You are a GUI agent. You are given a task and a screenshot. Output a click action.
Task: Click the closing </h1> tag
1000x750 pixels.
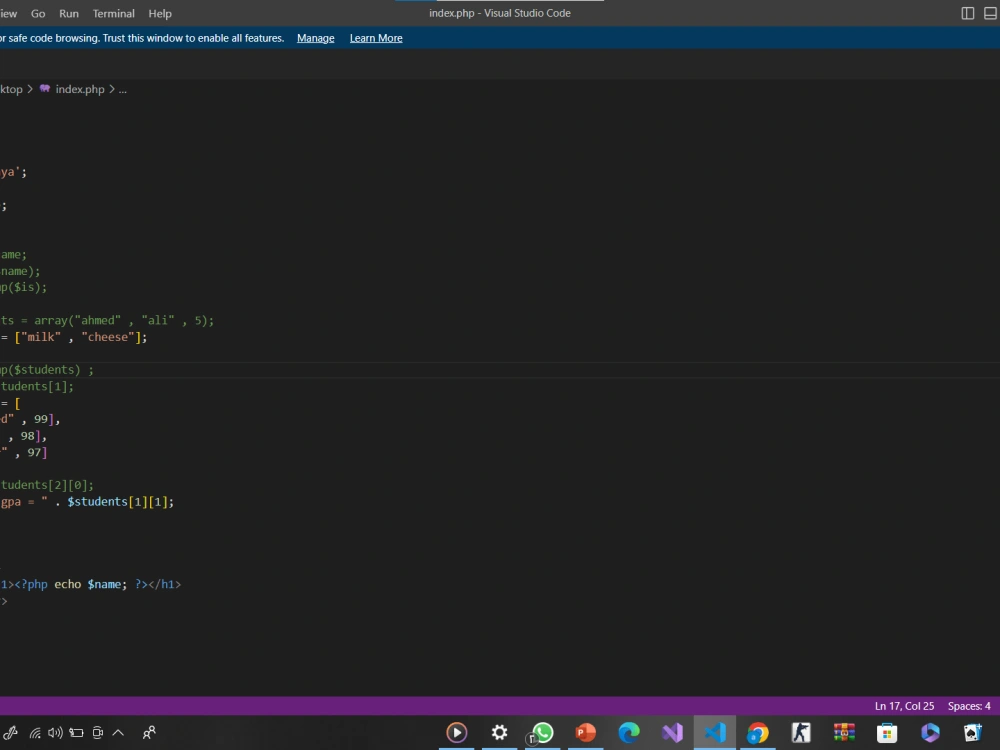165,584
